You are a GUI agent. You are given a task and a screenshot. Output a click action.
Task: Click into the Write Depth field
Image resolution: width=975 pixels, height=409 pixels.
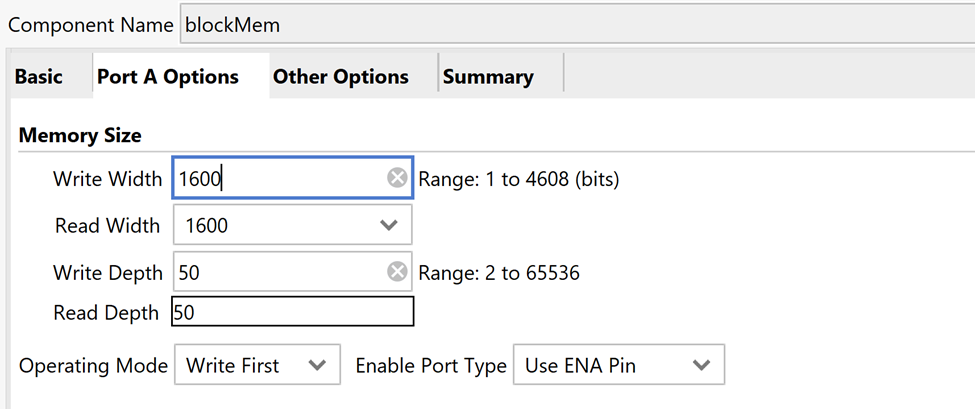click(x=280, y=272)
